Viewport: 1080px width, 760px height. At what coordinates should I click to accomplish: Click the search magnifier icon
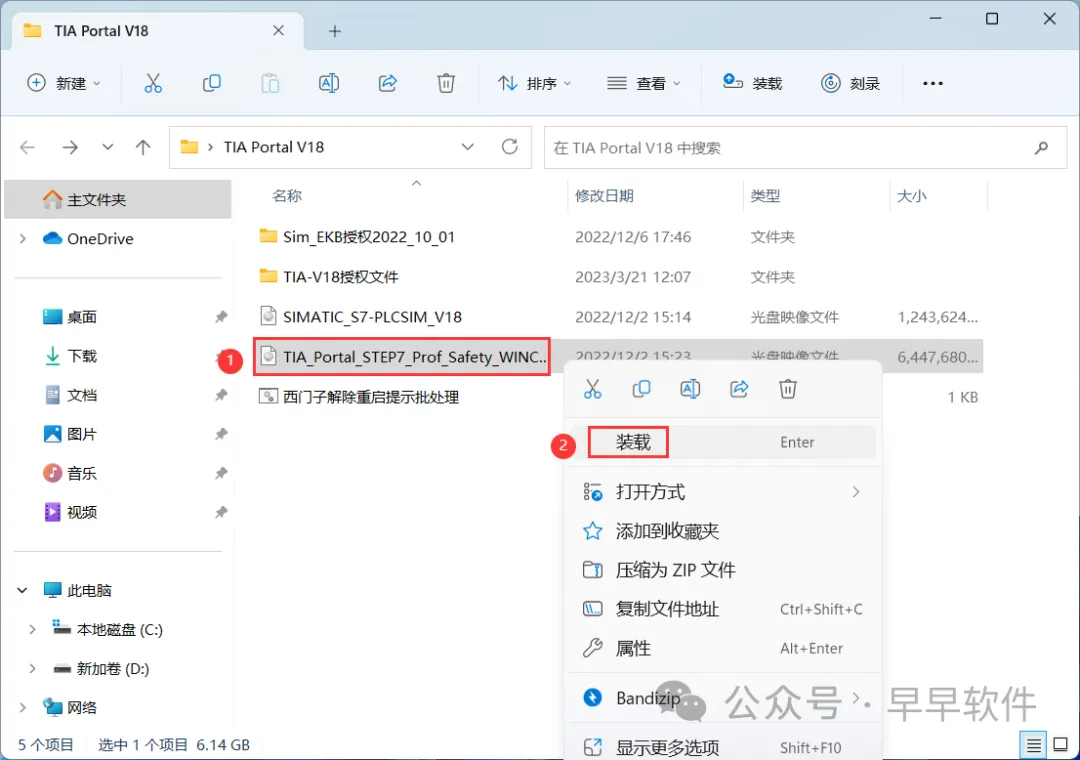[x=1041, y=147]
